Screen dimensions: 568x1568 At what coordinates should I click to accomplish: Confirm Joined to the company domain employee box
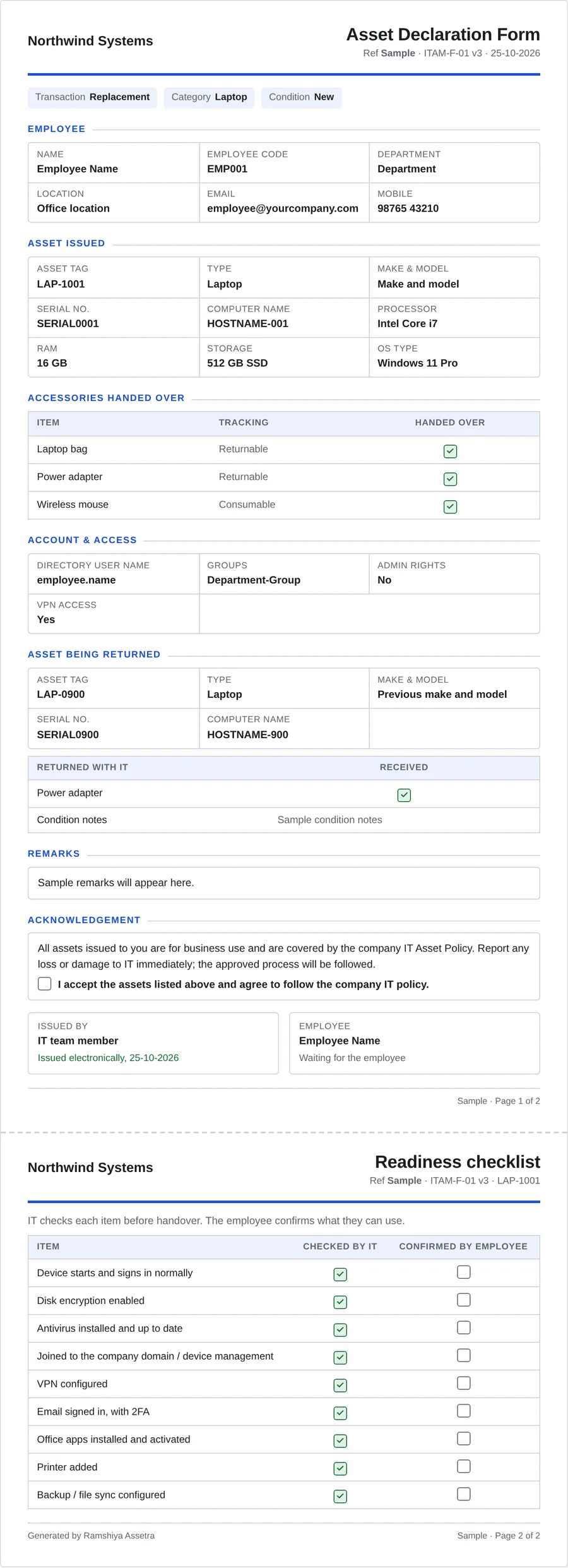(464, 1355)
